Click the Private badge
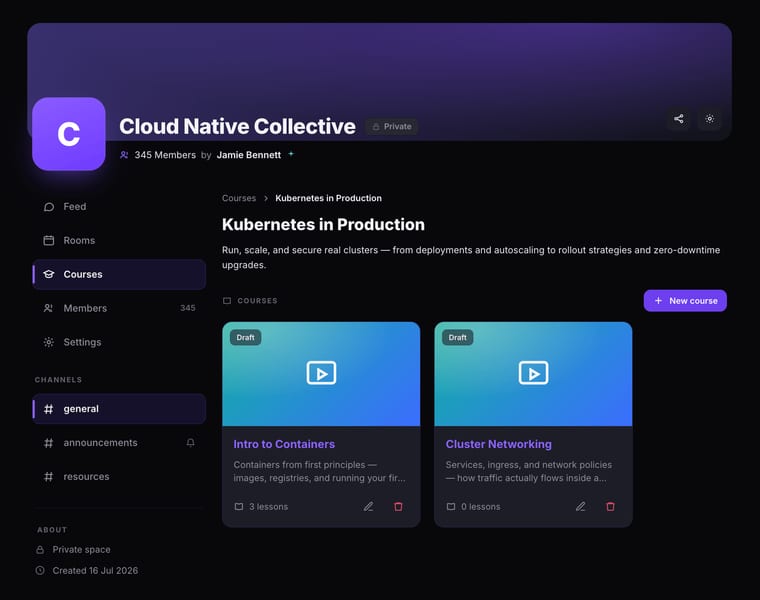The height and width of the screenshot is (600, 760). click(392, 126)
